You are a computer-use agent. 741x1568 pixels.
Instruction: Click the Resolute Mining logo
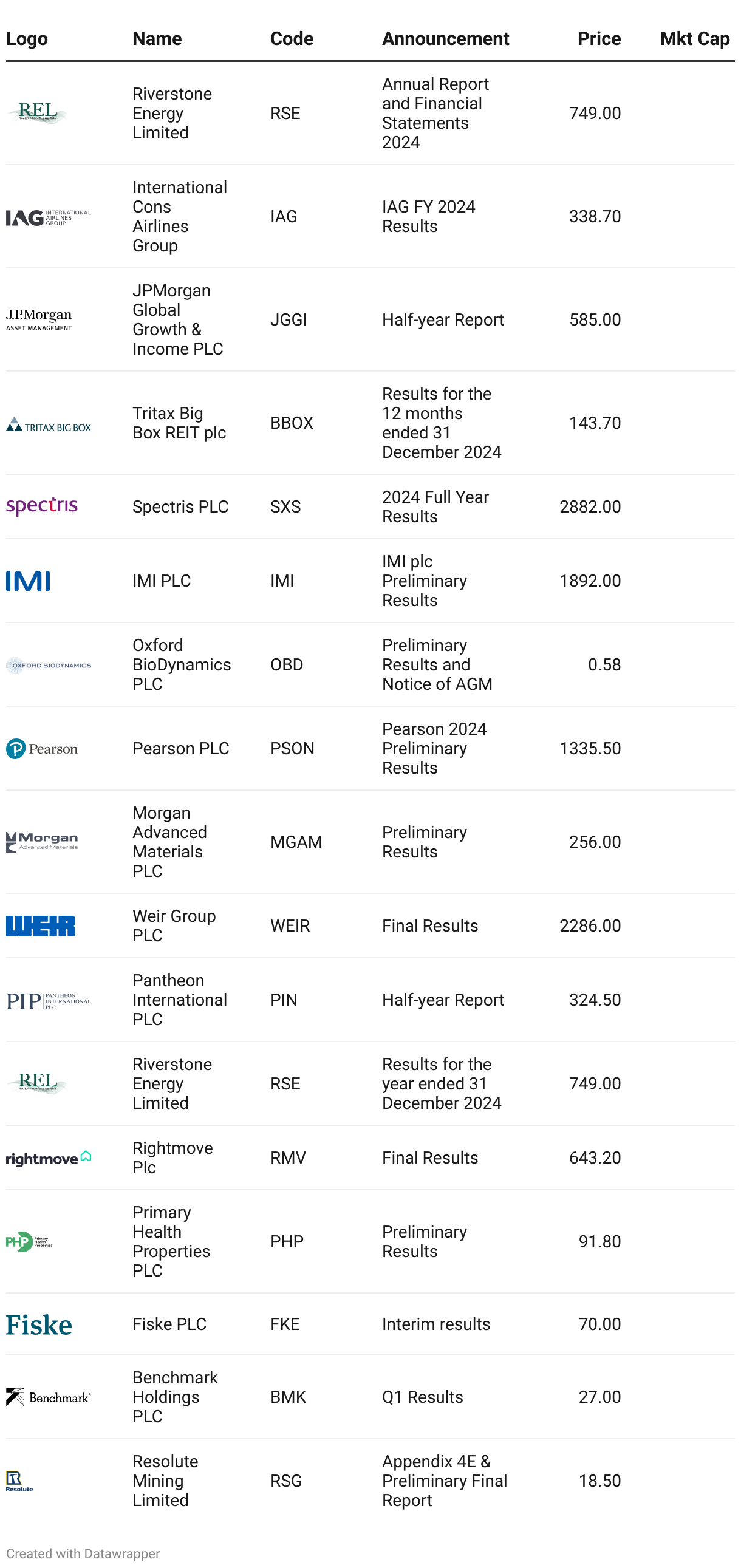[x=19, y=1481]
